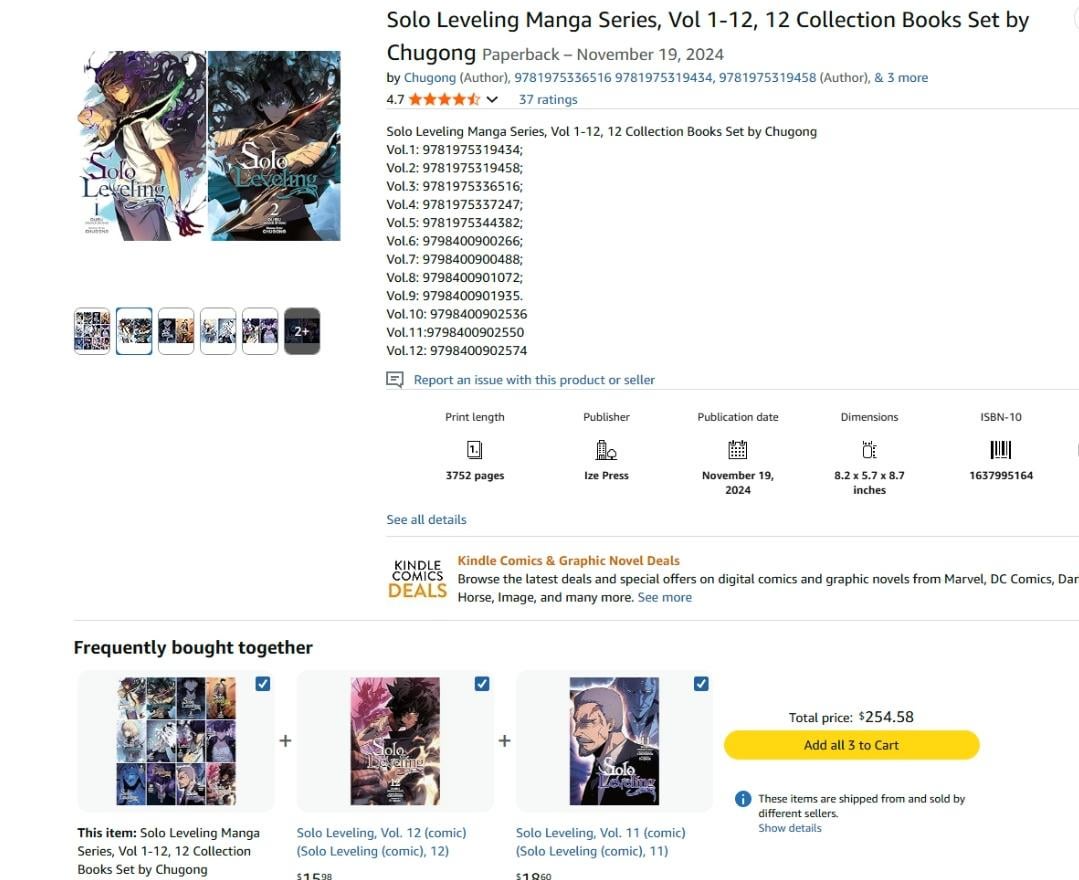Click Add all 3 to Cart button
Screen dimensions: 1079x880
point(851,745)
